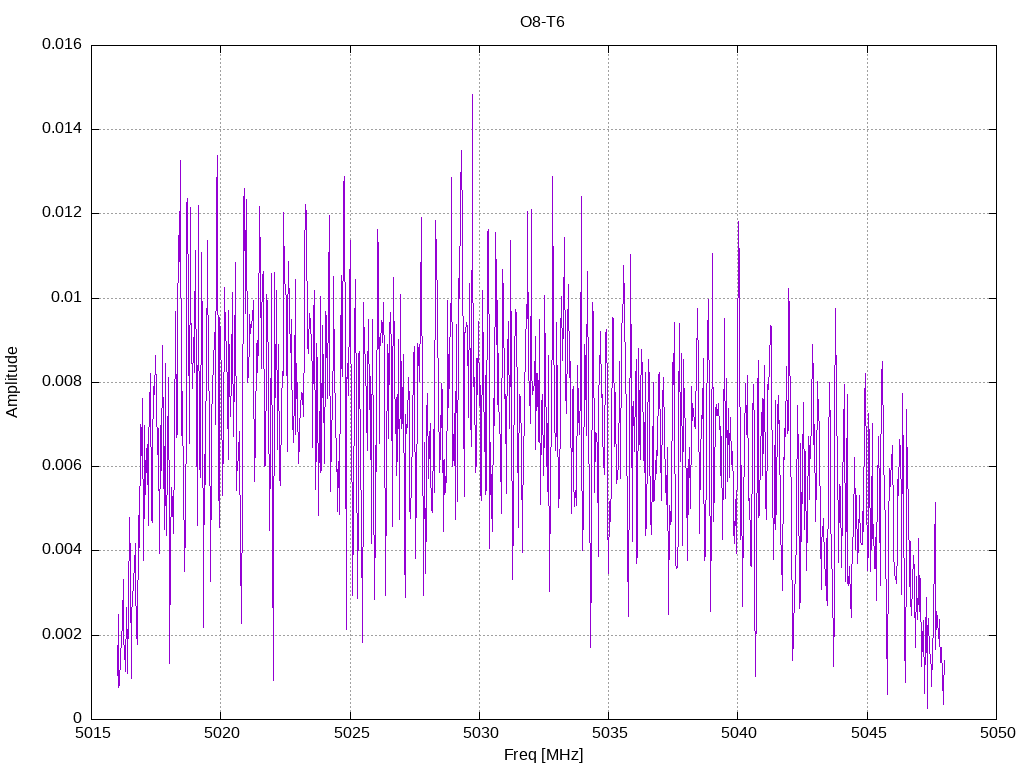Select the Freq [MHz] x-axis label
Image resolution: width=1024 pixels, height=768 pixels.
coord(543,755)
